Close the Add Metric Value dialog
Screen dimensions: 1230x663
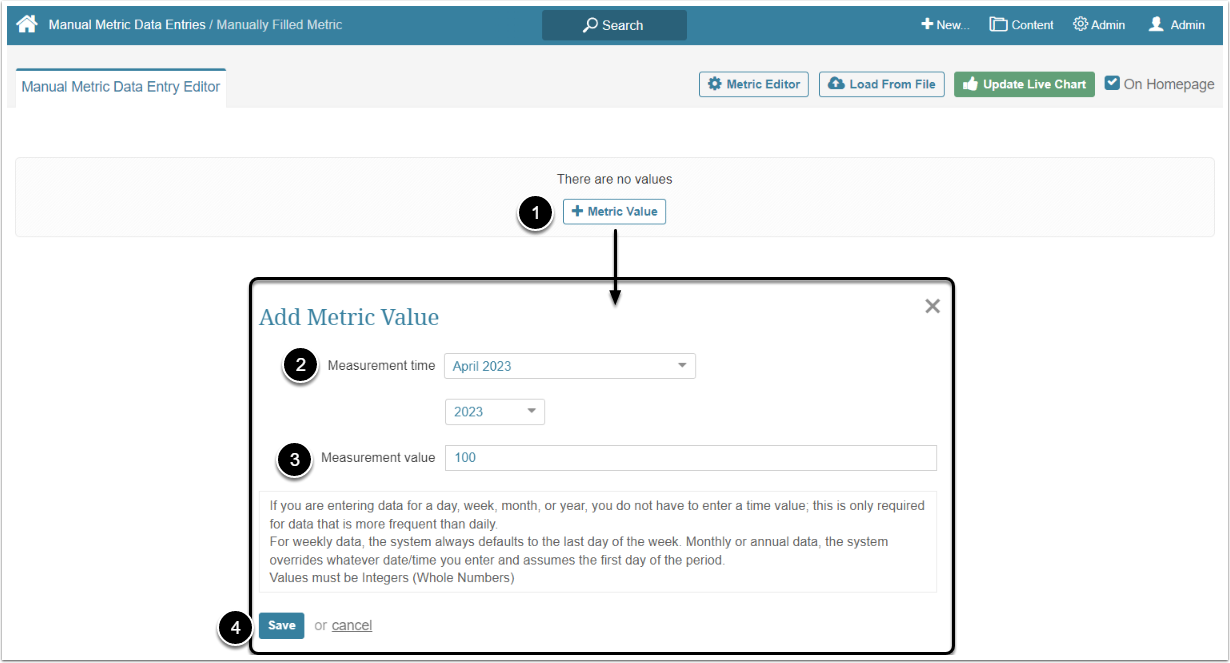pyautogui.click(x=932, y=306)
